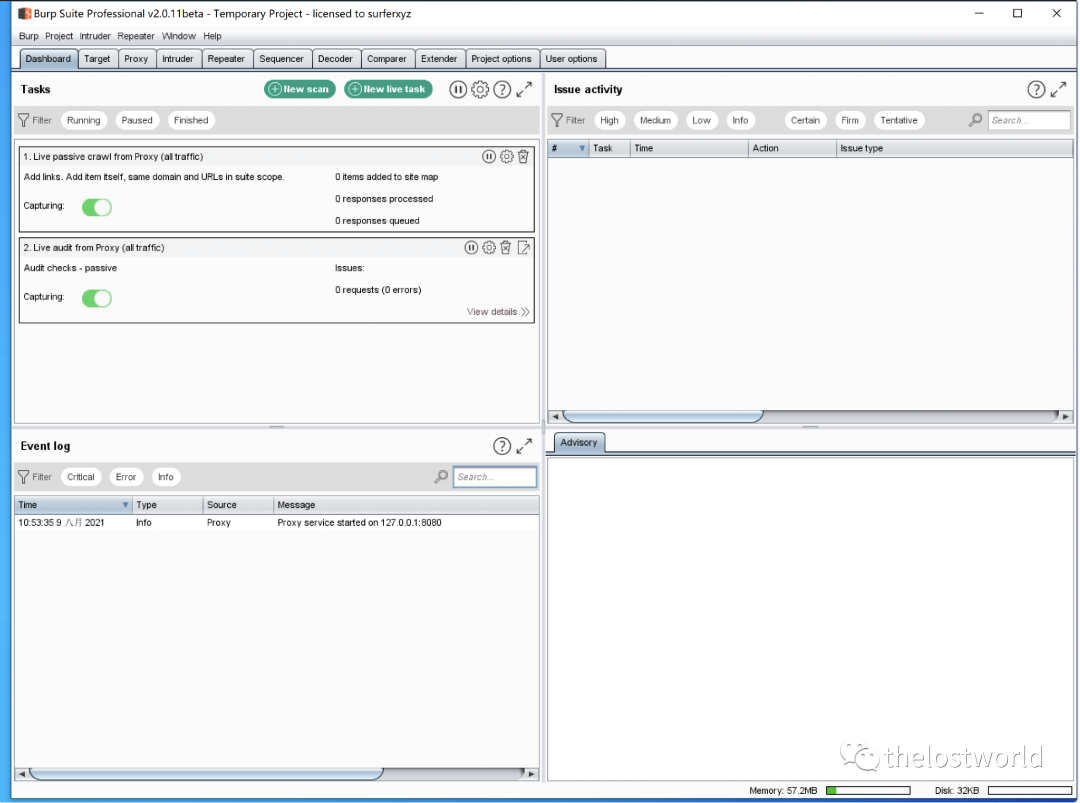Pause the Live passive crawl task

[x=488, y=156]
